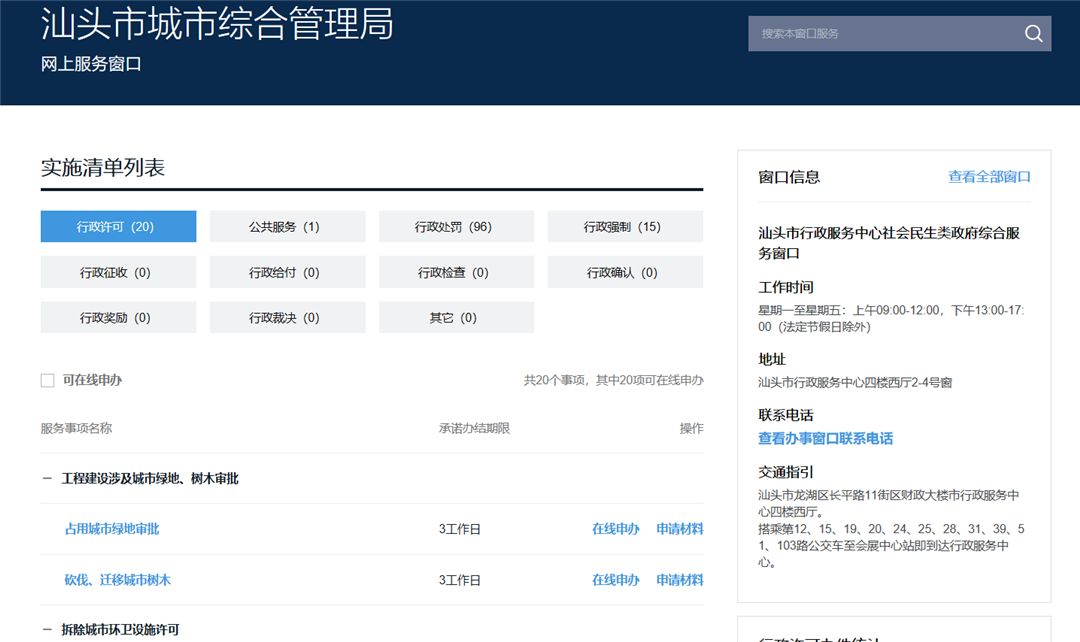Switch to the 公共服务 (1) tab

click(287, 227)
